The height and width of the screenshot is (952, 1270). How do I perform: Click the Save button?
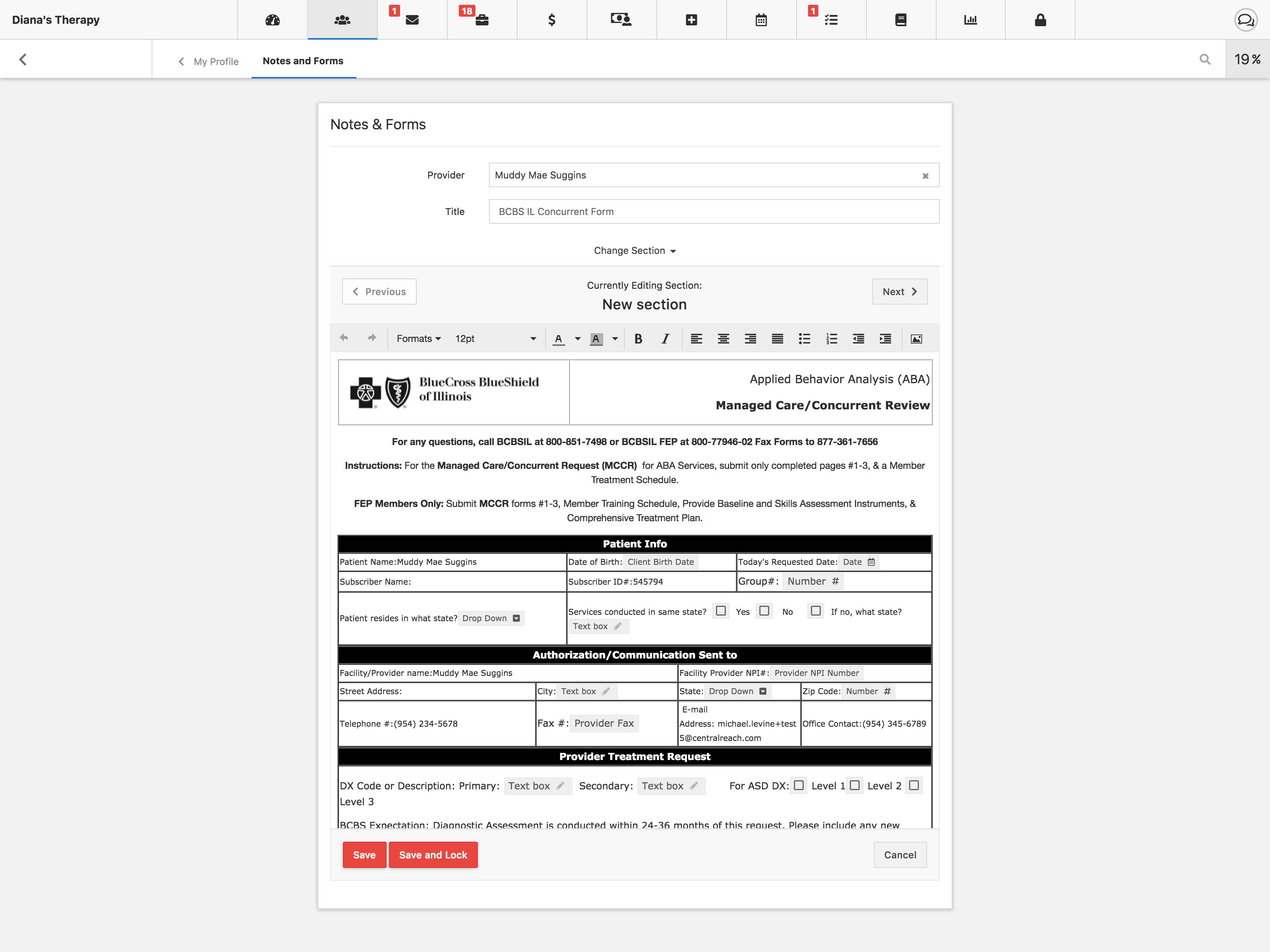tap(365, 854)
